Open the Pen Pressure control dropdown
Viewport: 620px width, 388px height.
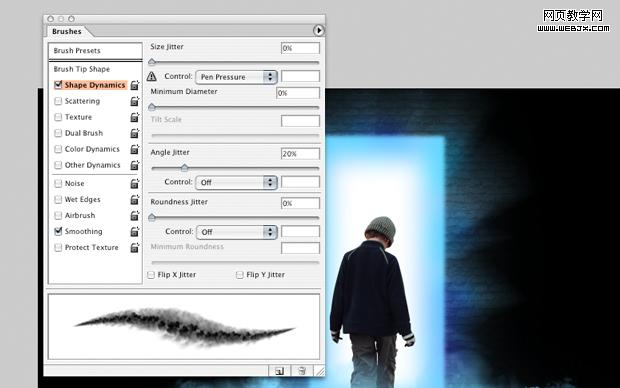coord(236,77)
